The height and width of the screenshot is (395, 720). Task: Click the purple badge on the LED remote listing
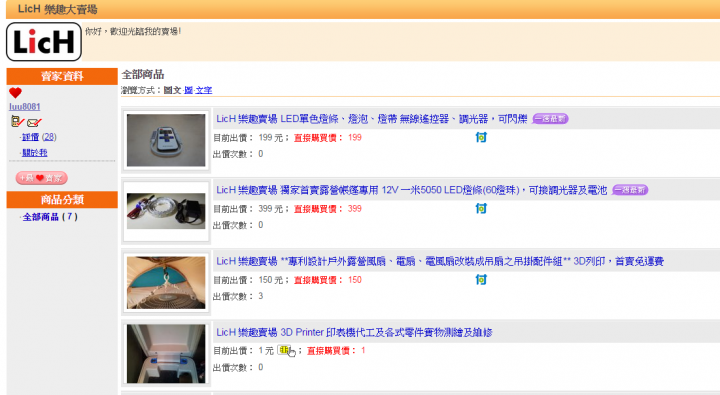point(550,119)
